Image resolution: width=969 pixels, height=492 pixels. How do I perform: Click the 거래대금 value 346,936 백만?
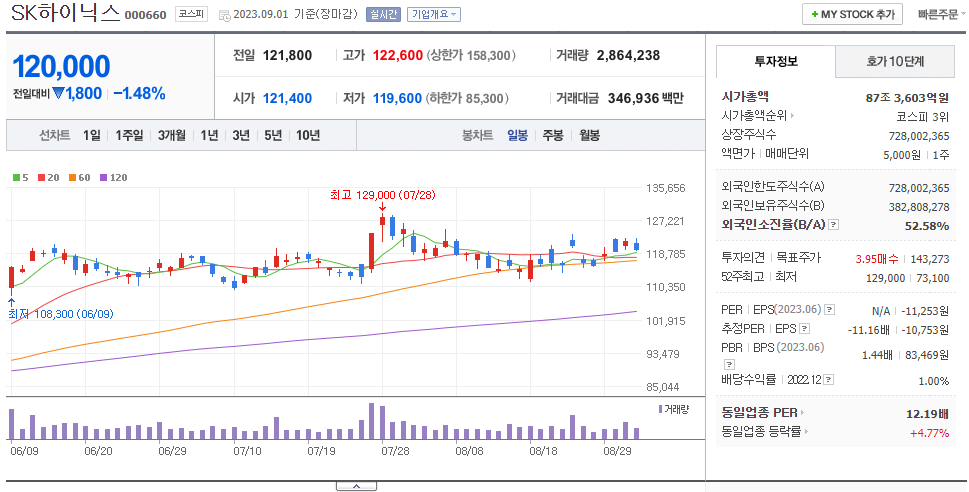tap(646, 98)
